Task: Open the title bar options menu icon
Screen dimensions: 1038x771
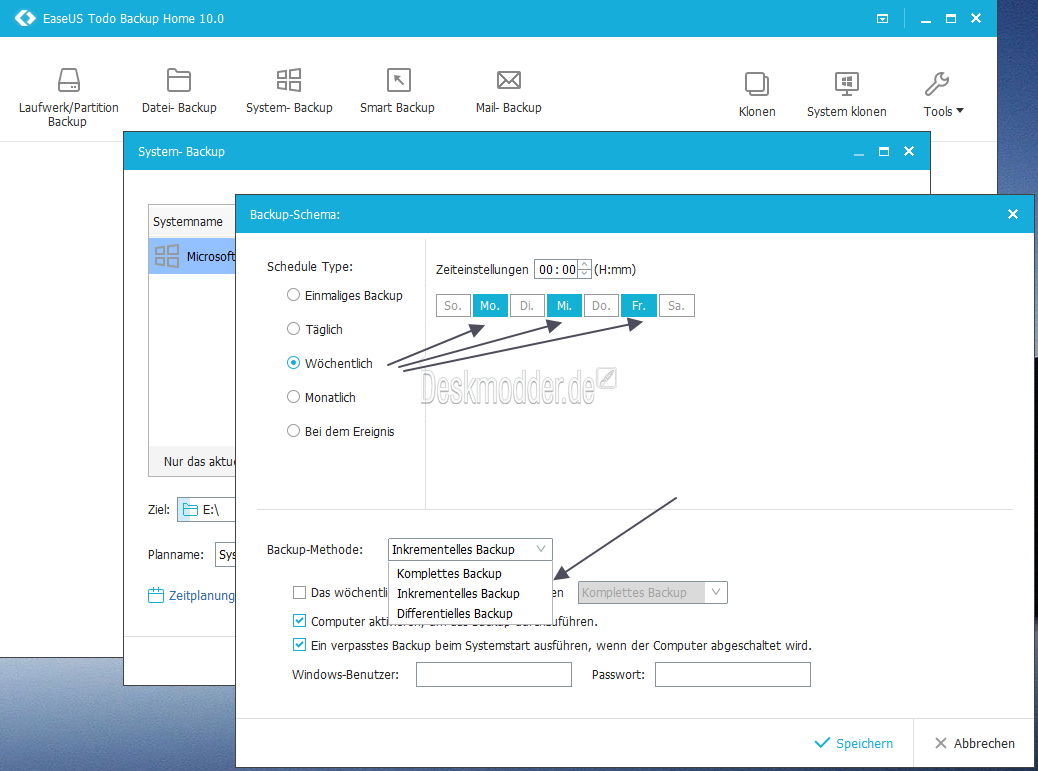Action: pos(882,19)
